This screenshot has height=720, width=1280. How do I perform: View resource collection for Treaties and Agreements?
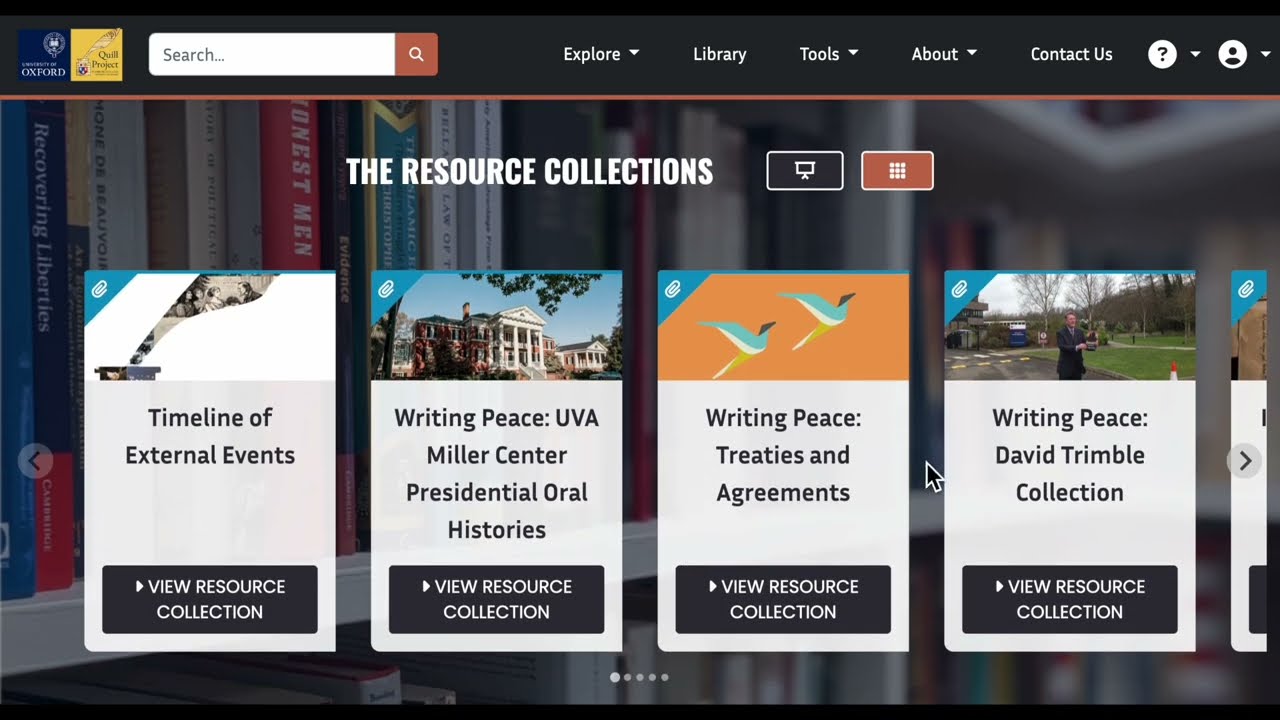point(783,599)
